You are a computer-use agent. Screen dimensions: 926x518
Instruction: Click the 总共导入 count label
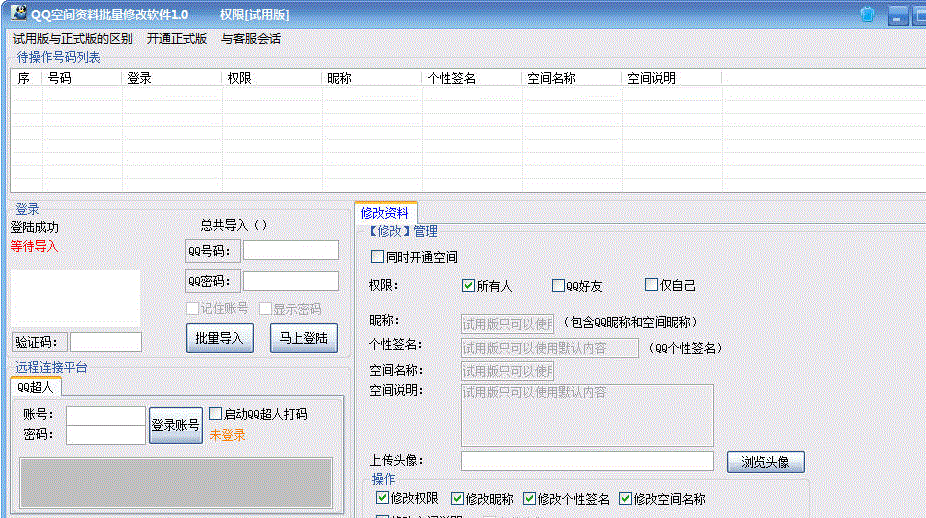(234, 225)
